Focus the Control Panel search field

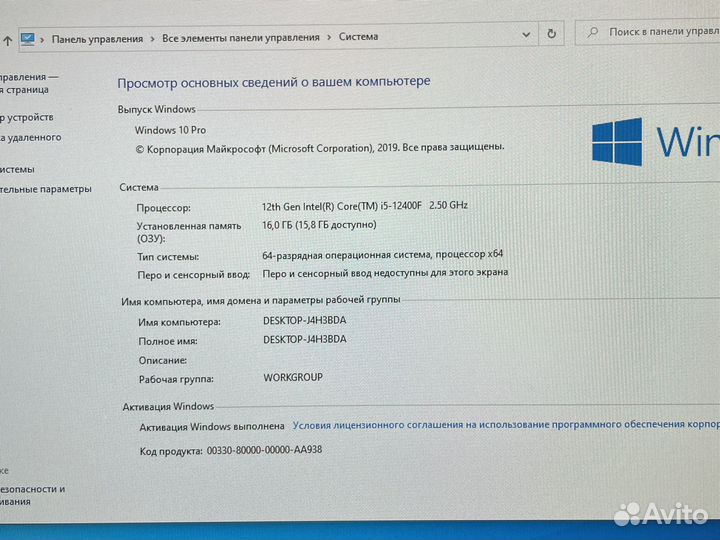pos(647,32)
